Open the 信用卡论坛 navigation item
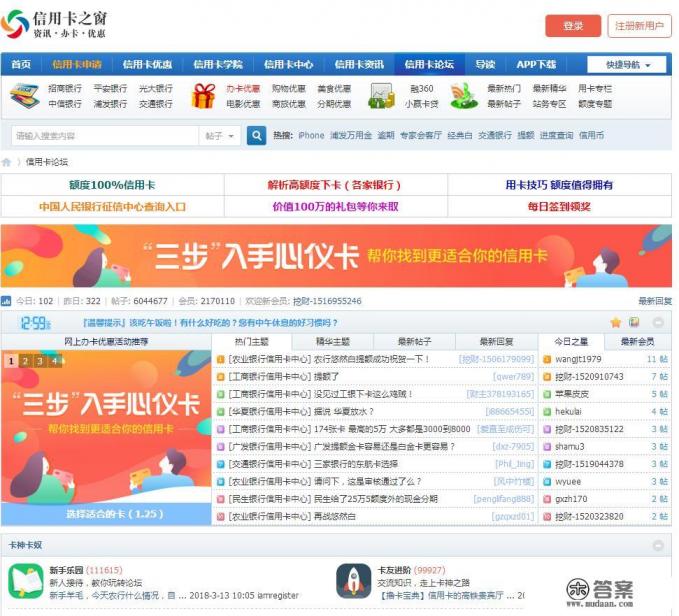Image resolution: width=679 pixels, height=616 pixels. click(429, 65)
